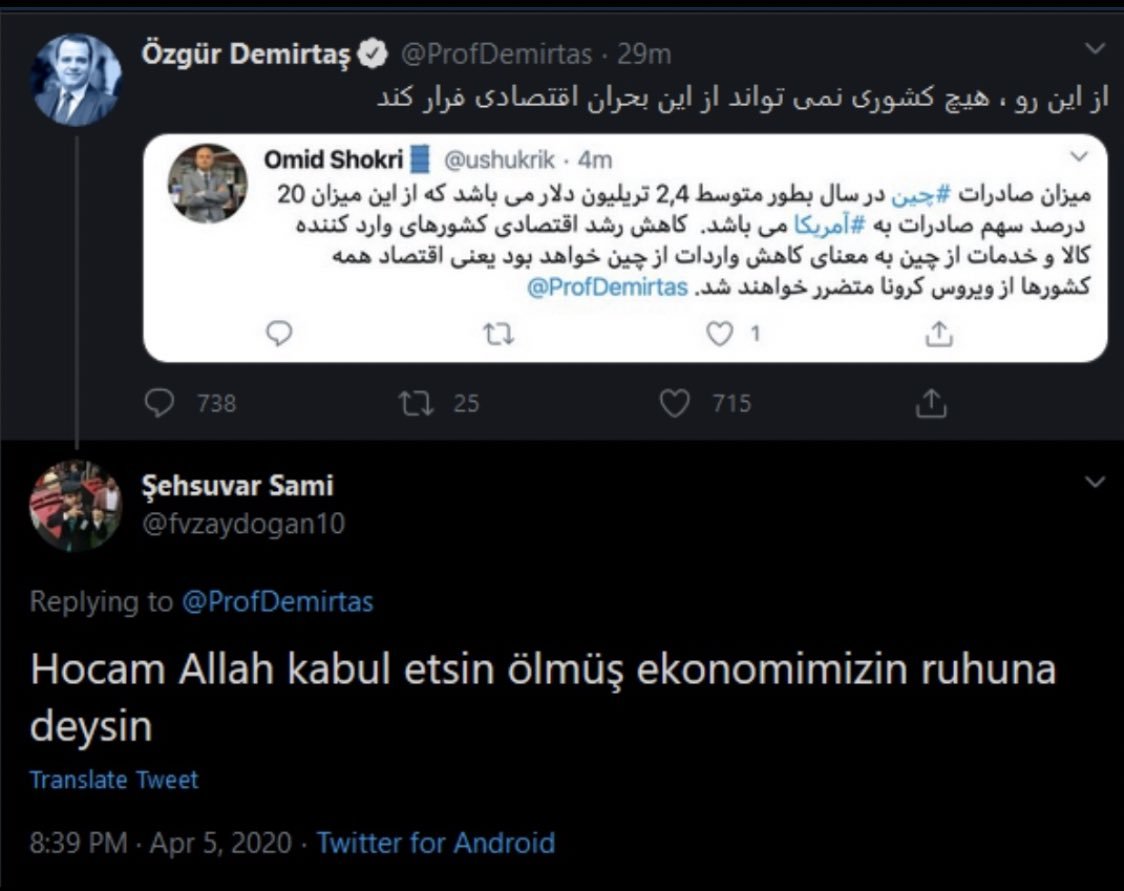The image size is (1124, 891).
Task: Open Omid Shokri's profile avatar
Action: (x=207, y=183)
